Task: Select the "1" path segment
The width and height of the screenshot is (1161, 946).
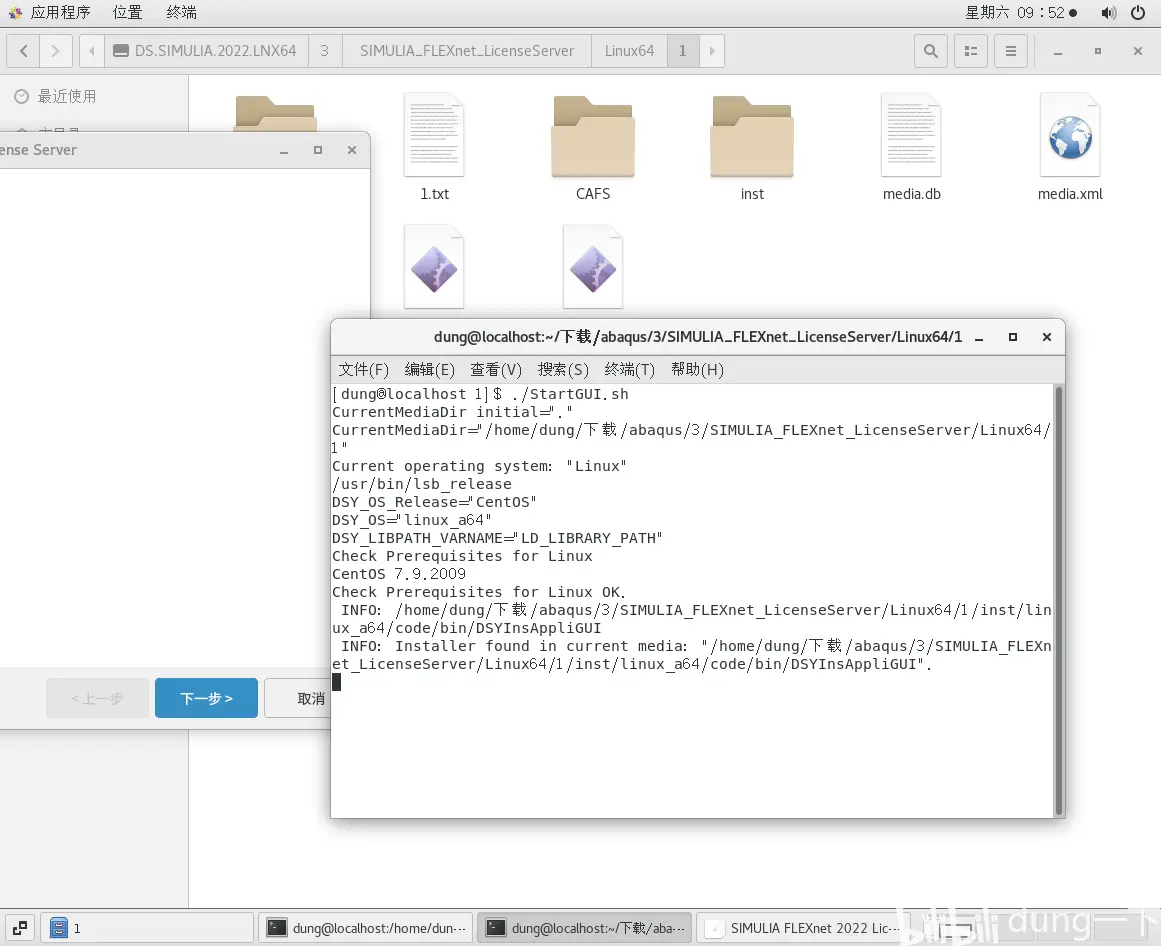Action: pos(683,51)
